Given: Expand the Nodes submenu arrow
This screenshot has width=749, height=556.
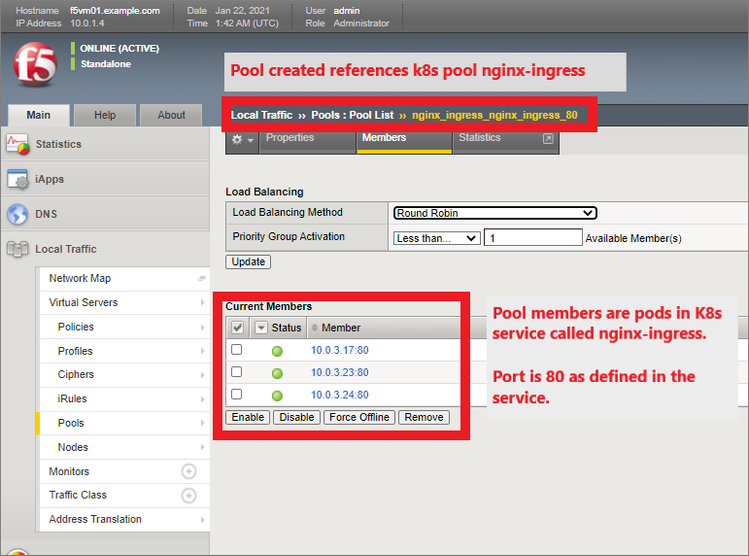Looking at the screenshot, I should [203, 447].
